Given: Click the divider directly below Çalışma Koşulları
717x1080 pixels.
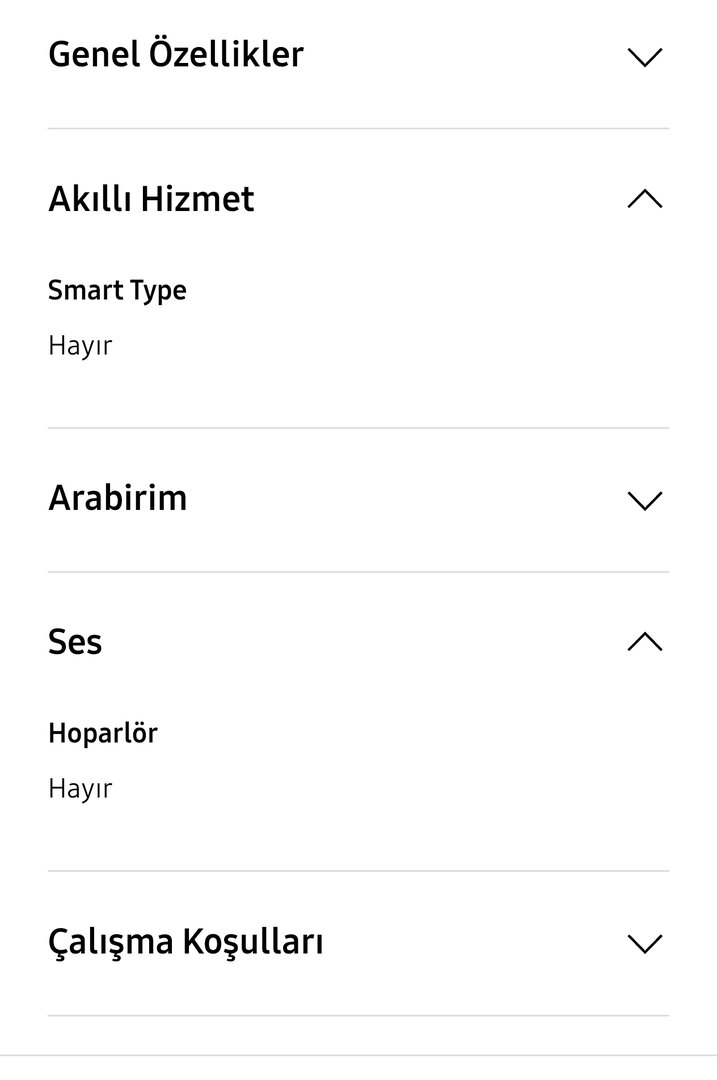Looking at the screenshot, I should tap(358, 1016).
